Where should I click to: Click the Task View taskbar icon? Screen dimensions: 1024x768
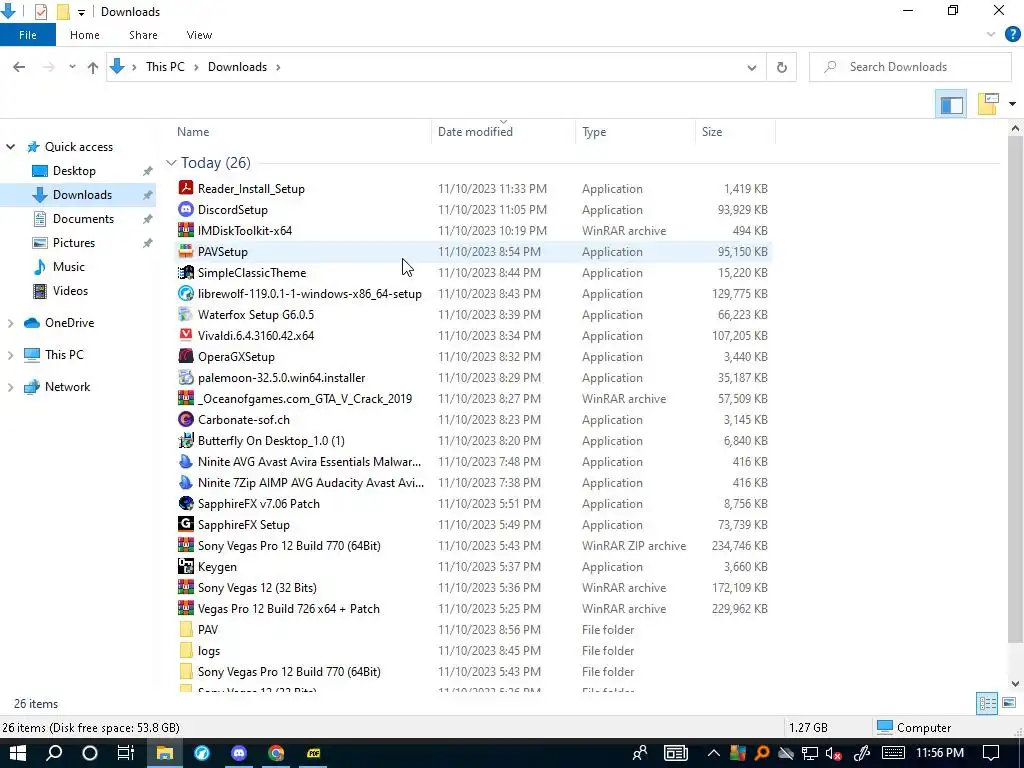pyautogui.click(x=125, y=753)
